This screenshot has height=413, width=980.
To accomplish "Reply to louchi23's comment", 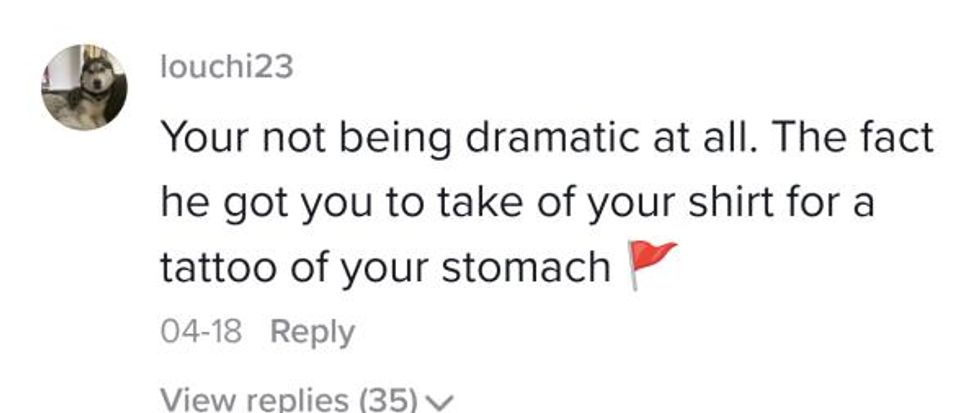I will coord(312,331).
